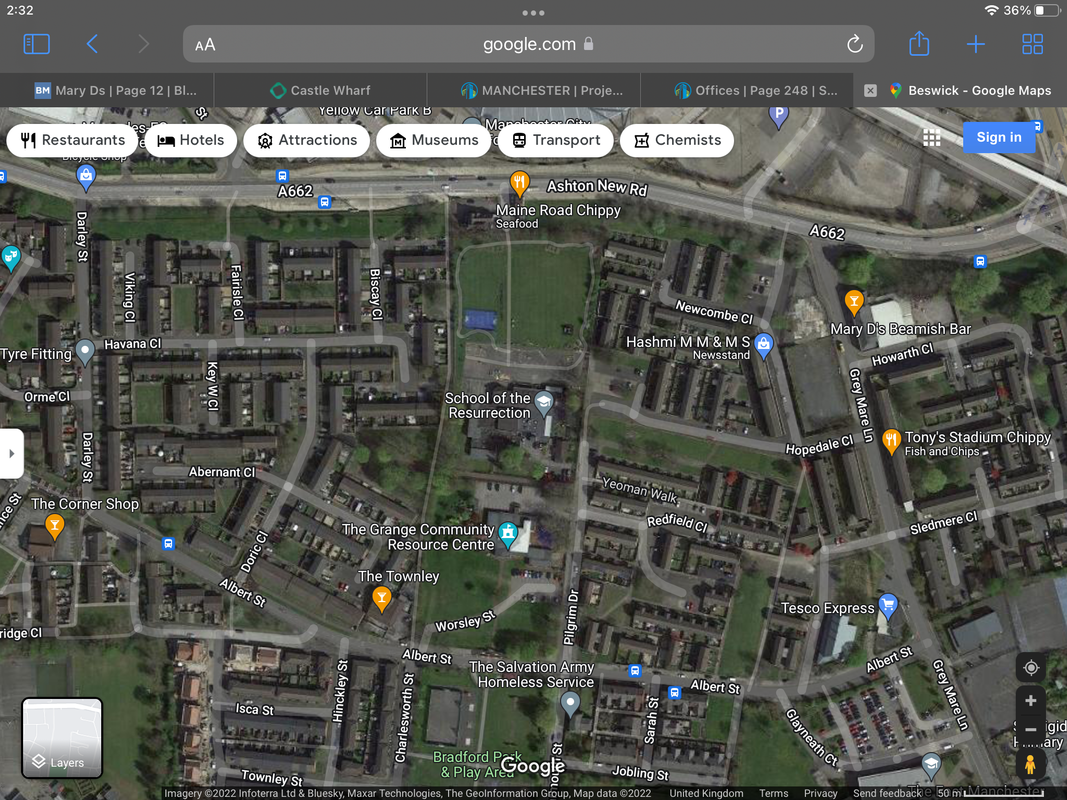Viewport: 1067px width, 800px height.
Task: Filter map by Transport
Action: 556,140
